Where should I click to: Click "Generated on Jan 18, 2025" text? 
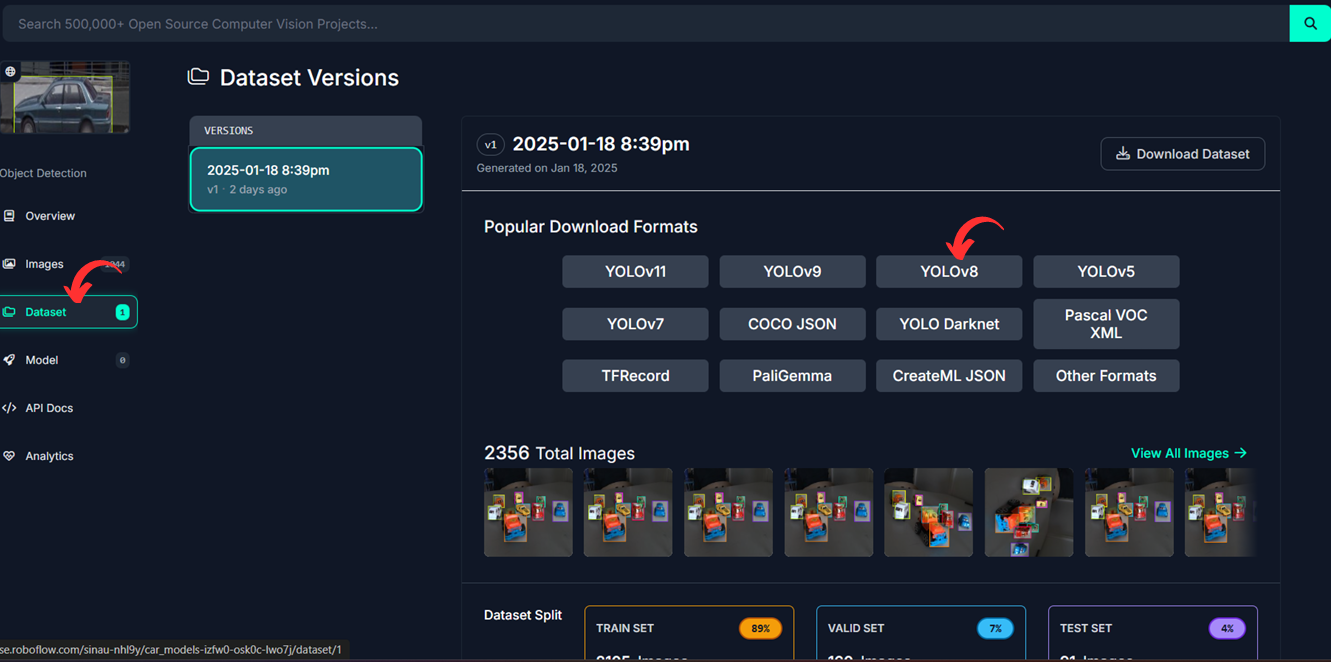[547, 168]
